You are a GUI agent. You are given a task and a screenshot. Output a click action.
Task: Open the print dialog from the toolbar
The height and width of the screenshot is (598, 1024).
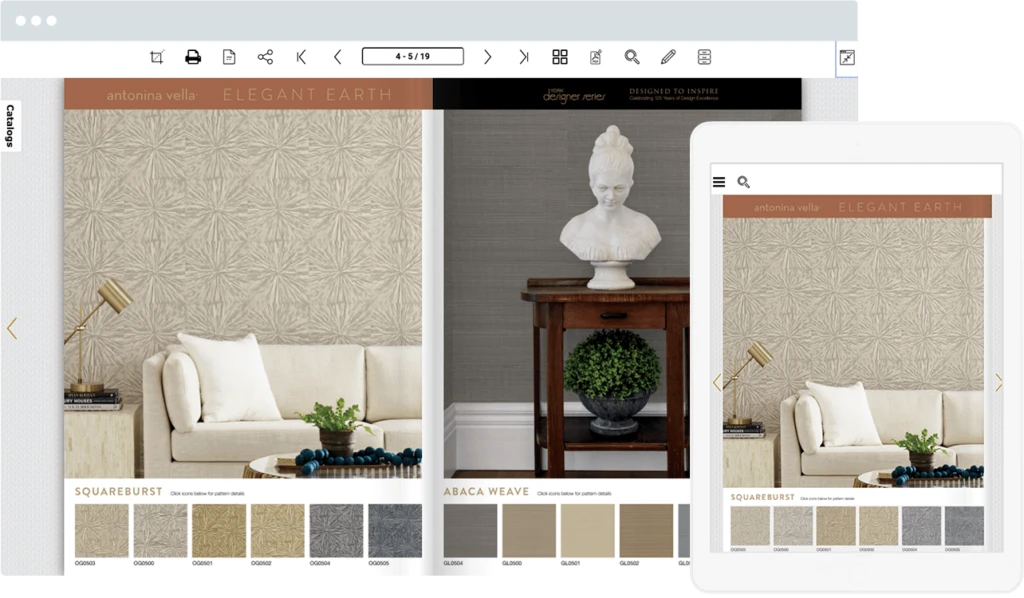pyautogui.click(x=193, y=56)
